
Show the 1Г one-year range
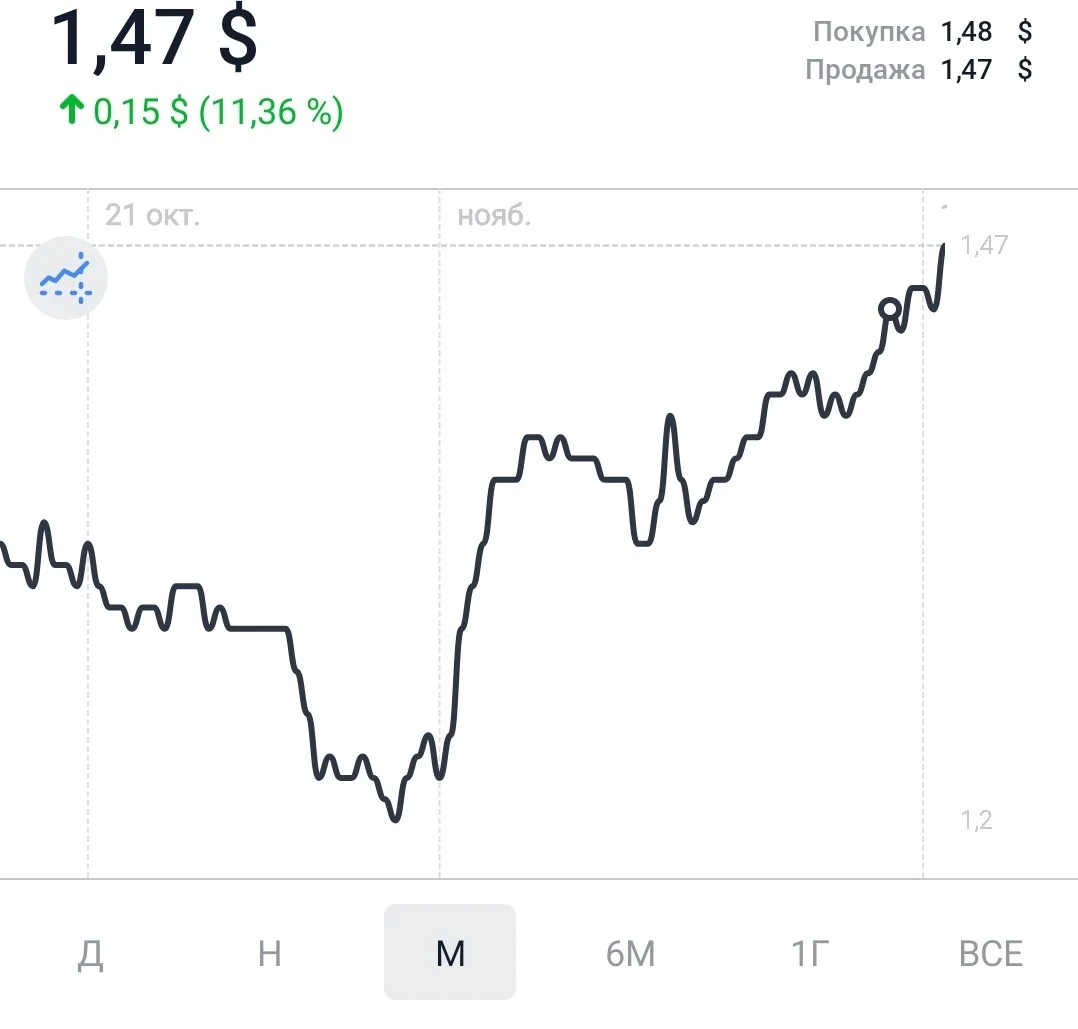pyautogui.click(x=810, y=953)
